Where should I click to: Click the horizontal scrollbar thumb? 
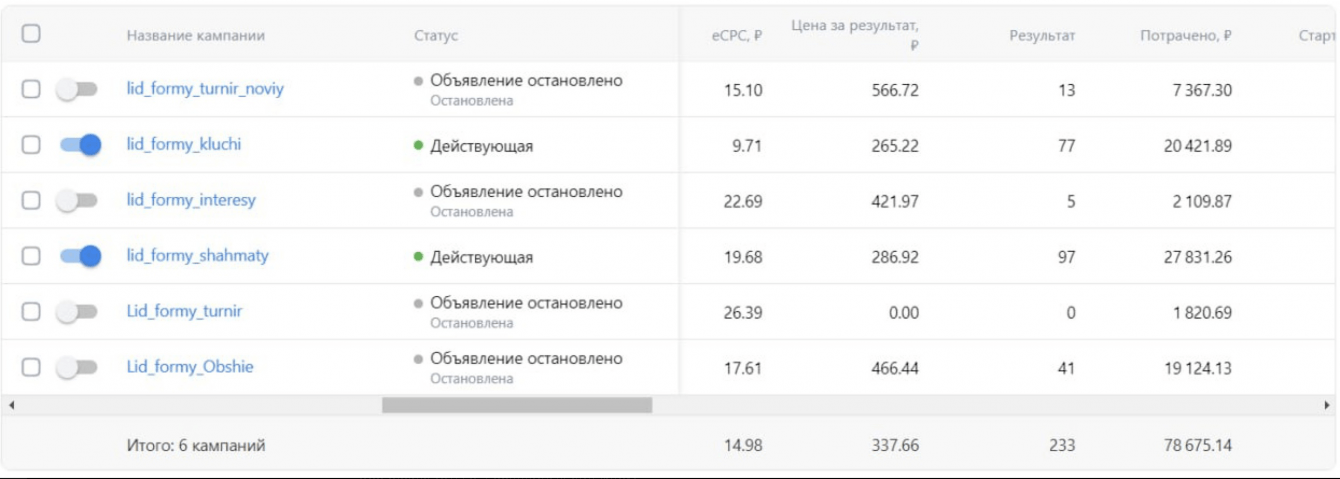(x=516, y=405)
